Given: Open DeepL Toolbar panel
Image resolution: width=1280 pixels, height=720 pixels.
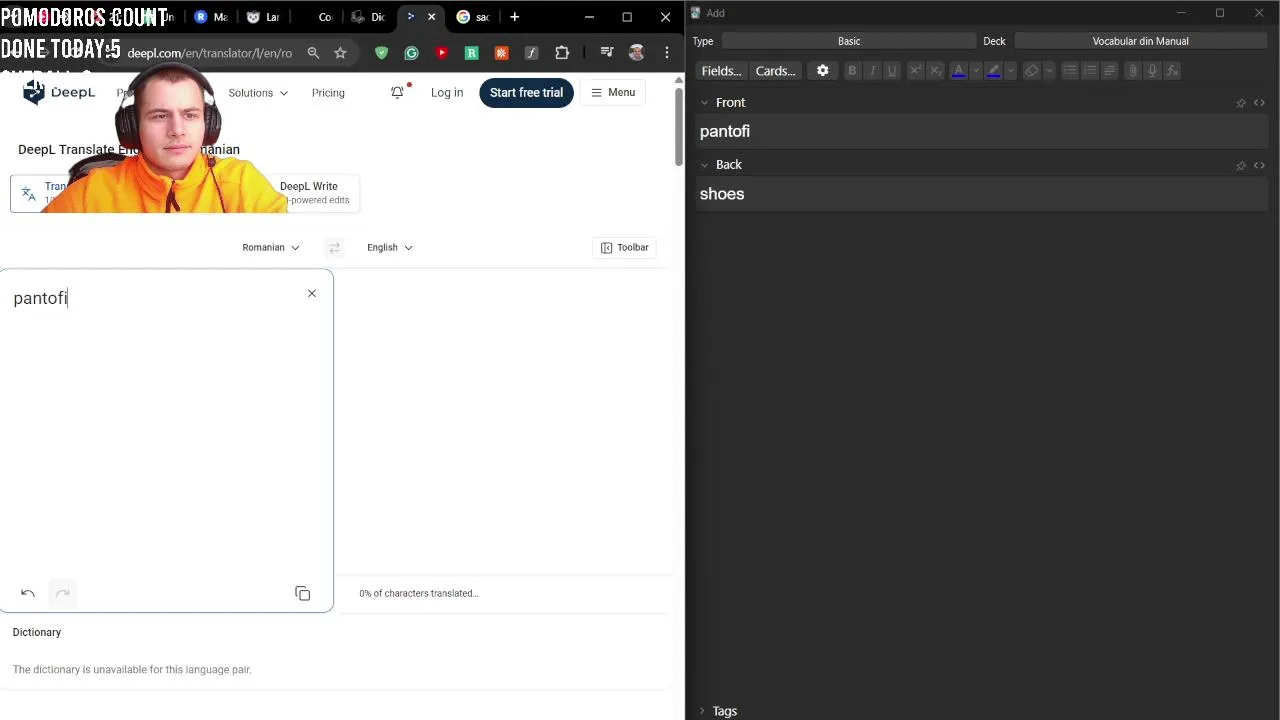Looking at the screenshot, I should pyautogui.click(x=625, y=248).
